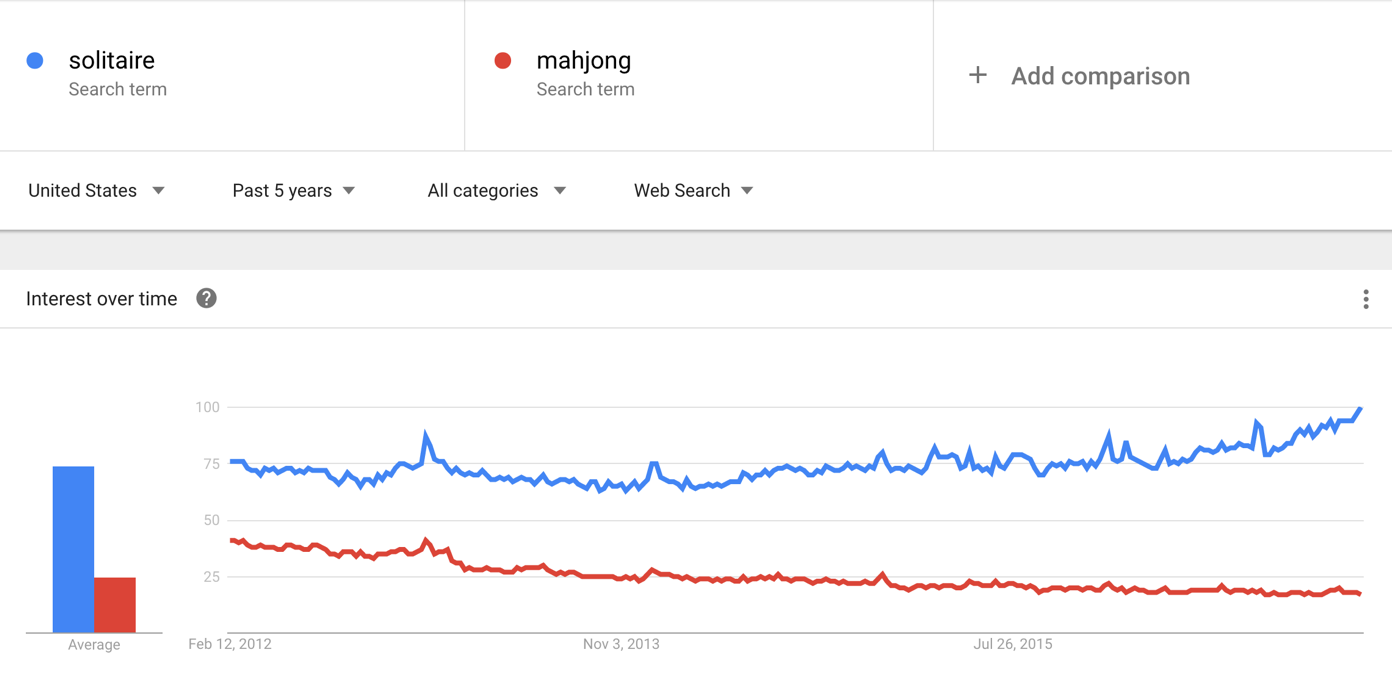Click the Average label under the bars
The height and width of the screenshot is (690, 1392).
94,645
